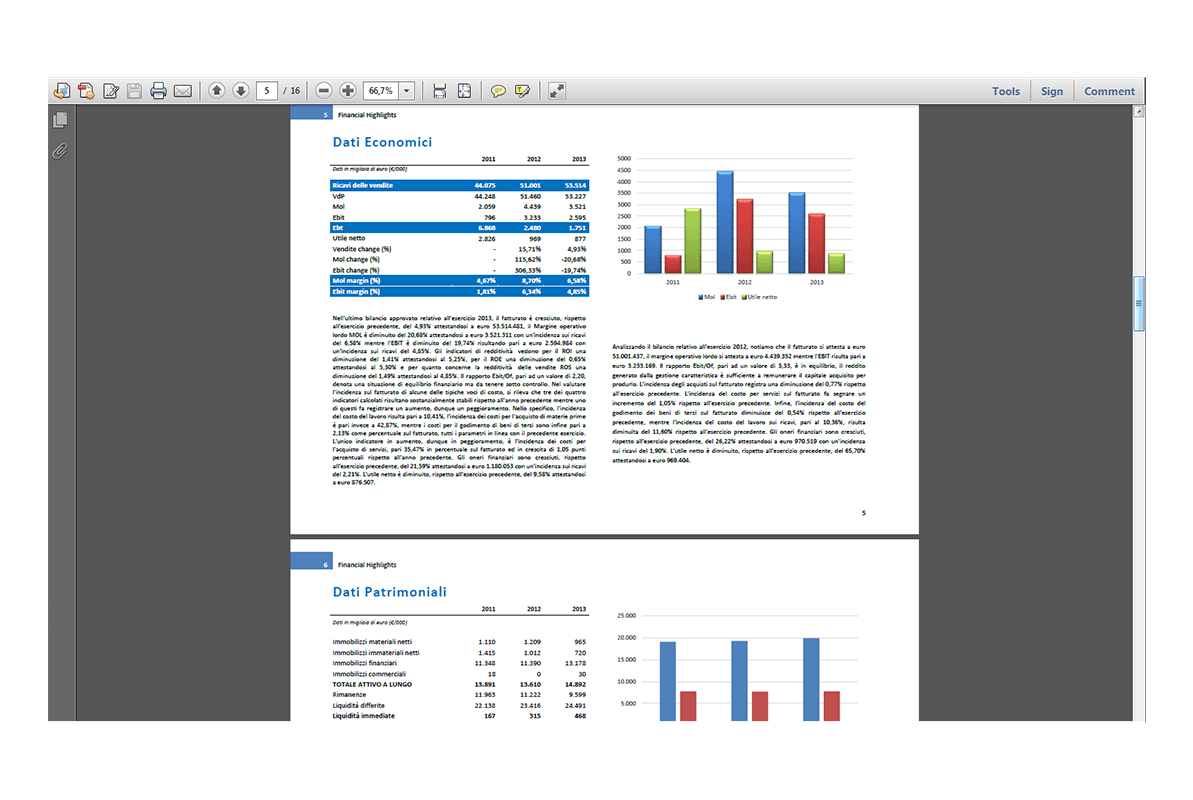Viewport: 1193px width, 800px height.
Task: Open the Sign pane
Action: click(x=1052, y=91)
